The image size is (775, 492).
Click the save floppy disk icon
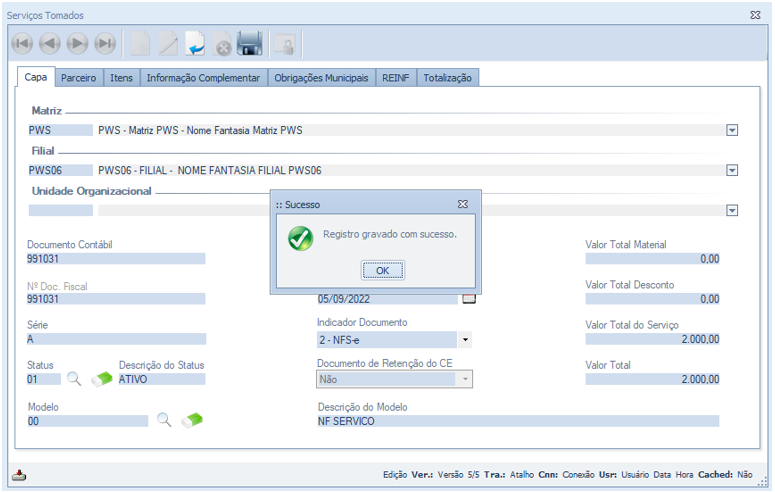click(250, 44)
